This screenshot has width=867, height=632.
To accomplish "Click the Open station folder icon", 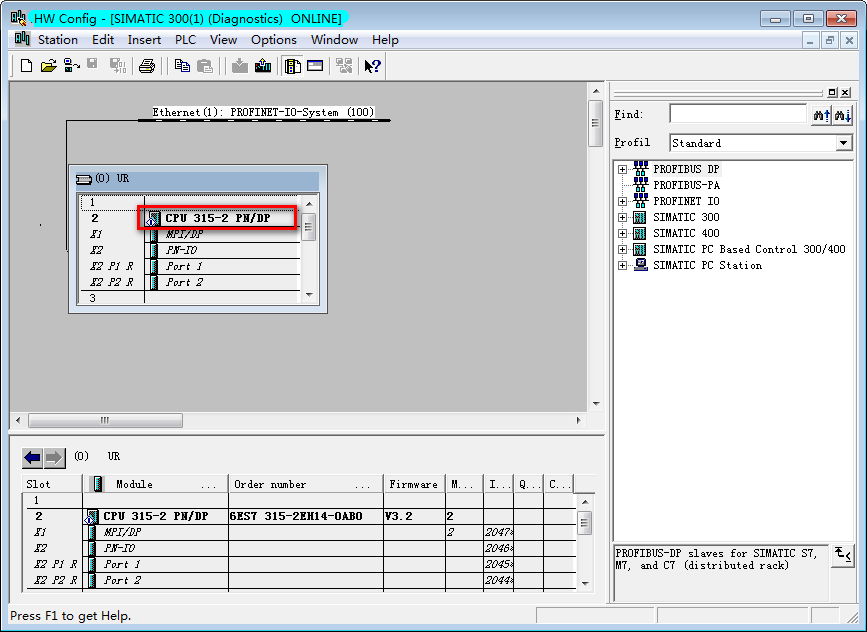I will pos(49,66).
